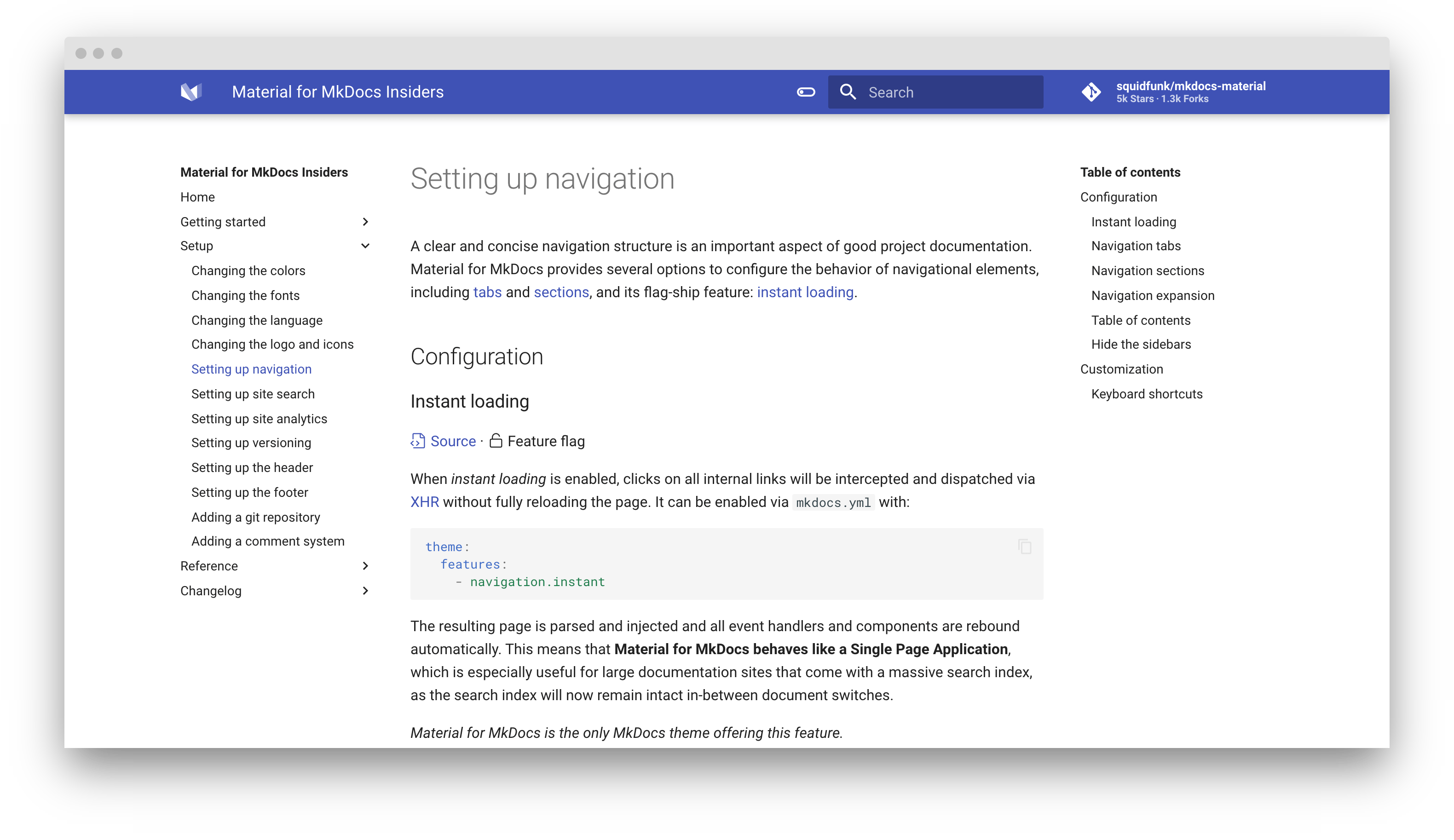Jump to Navigation tabs in contents
The width and height of the screenshot is (1454, 840).
pos(1136,247)
